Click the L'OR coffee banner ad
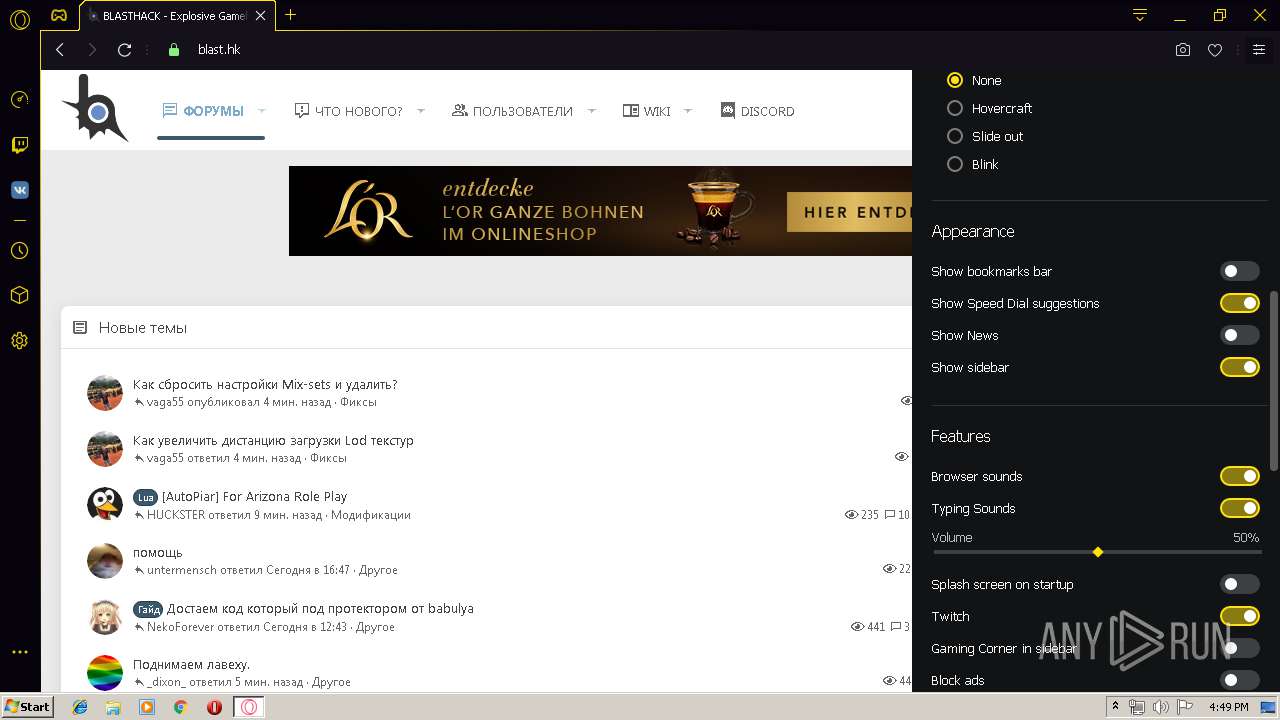Image resolution: width=1280 pixels, height=720 pixels. point(600,211)
